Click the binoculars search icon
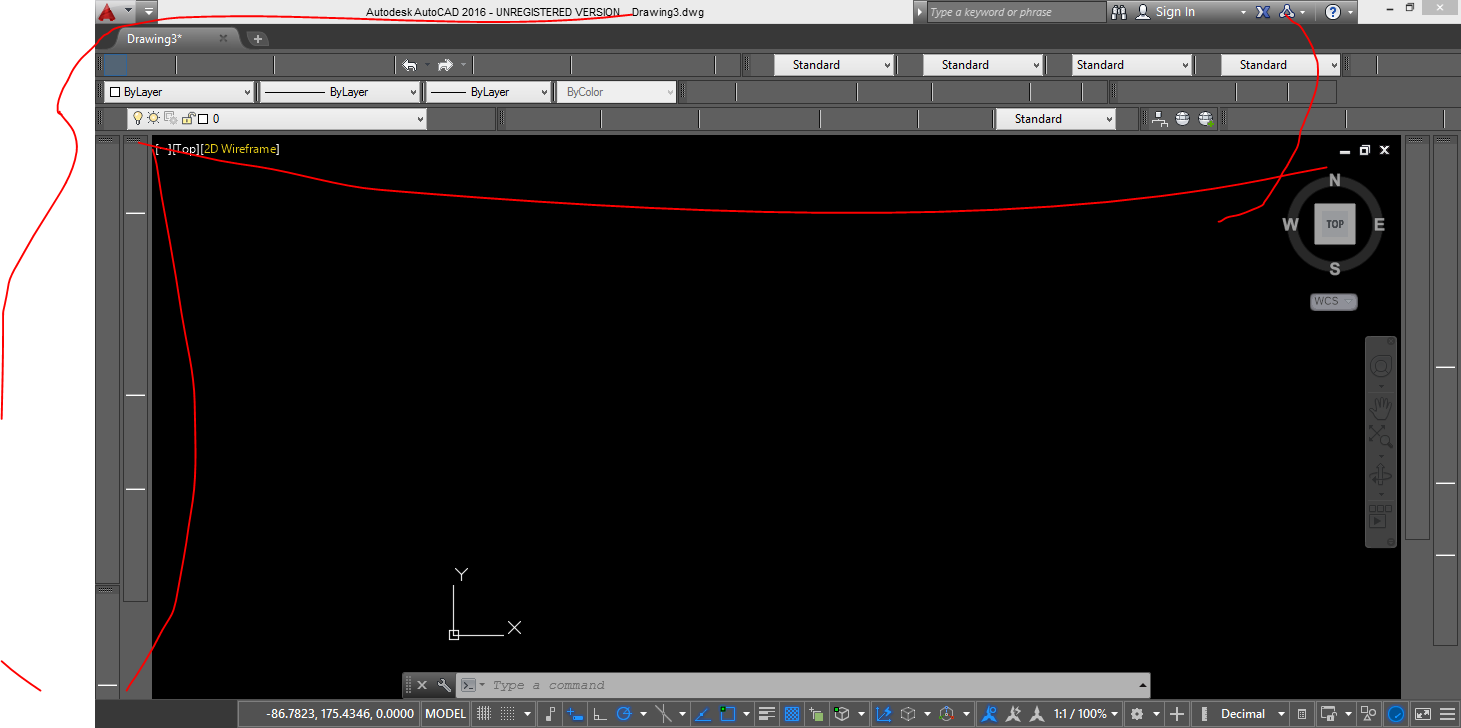The image size is (1461, 728). [1118, 12]
